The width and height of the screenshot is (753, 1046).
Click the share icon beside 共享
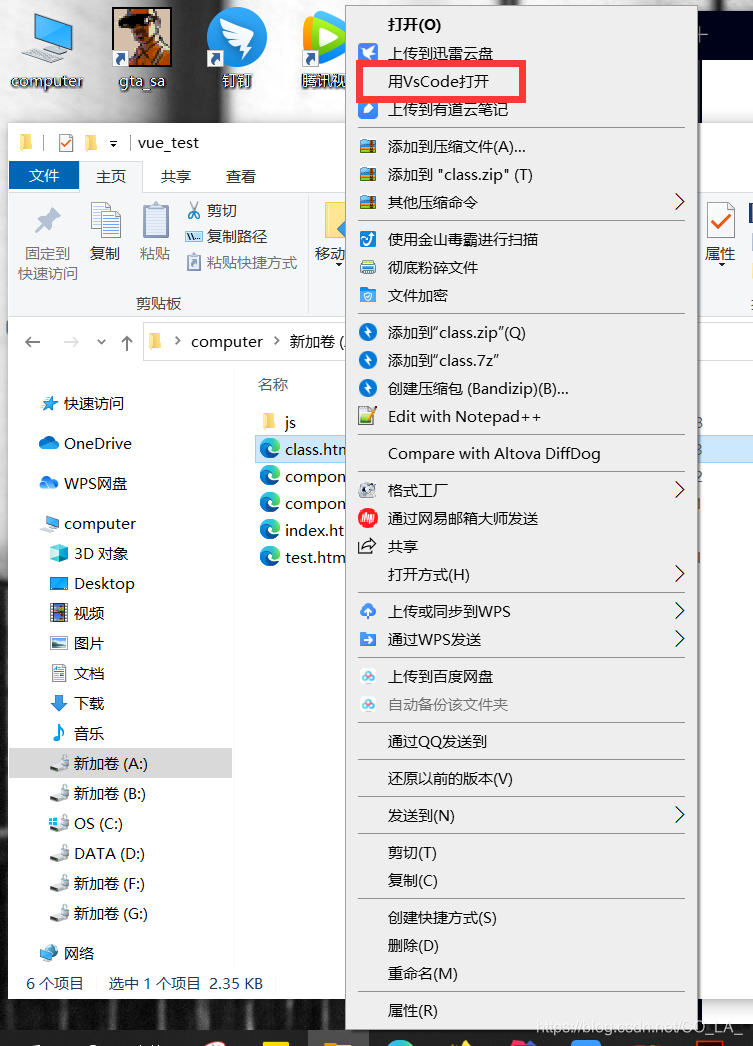[x=368, y=546]
